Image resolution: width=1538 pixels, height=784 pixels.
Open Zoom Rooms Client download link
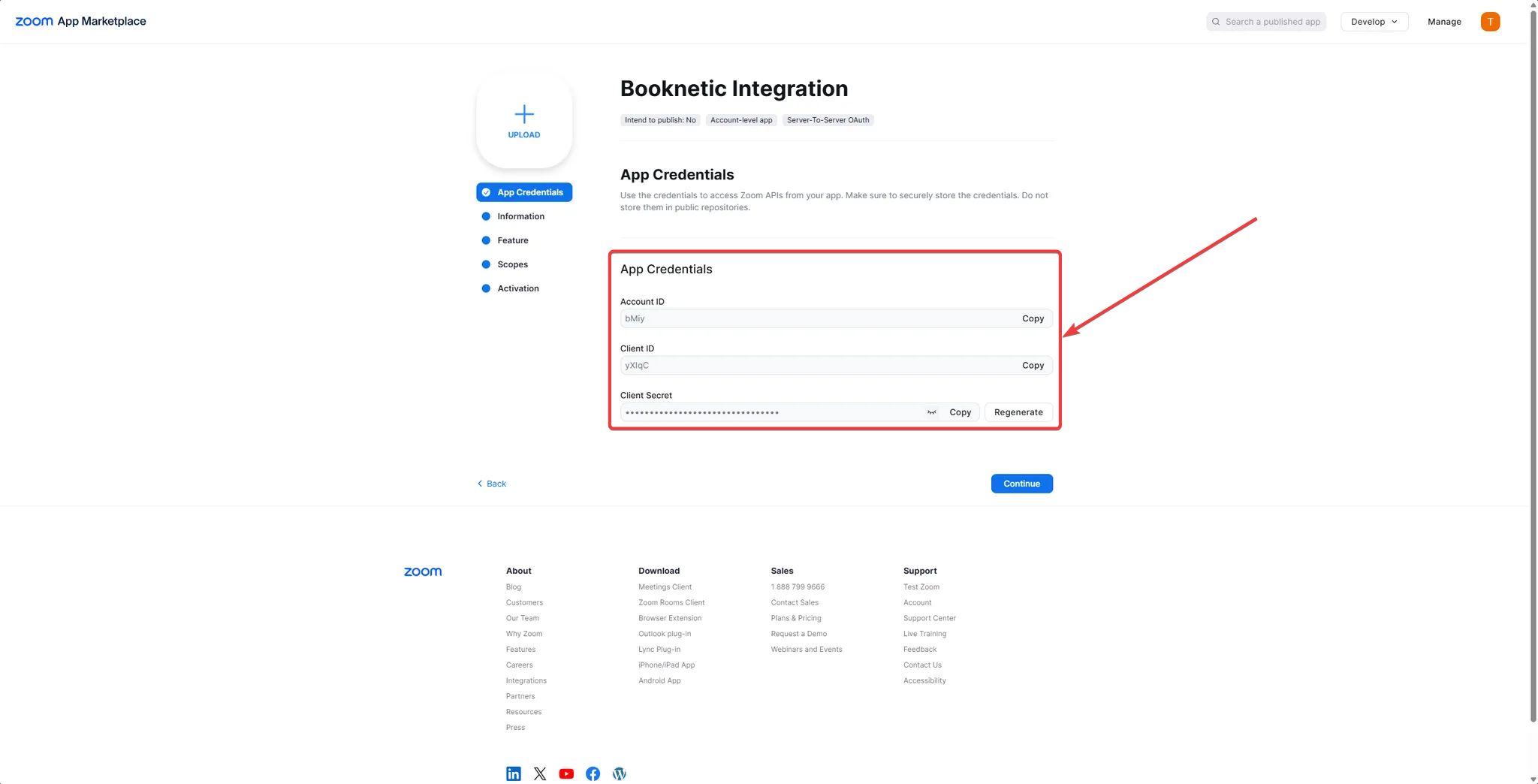pos(671,603)
